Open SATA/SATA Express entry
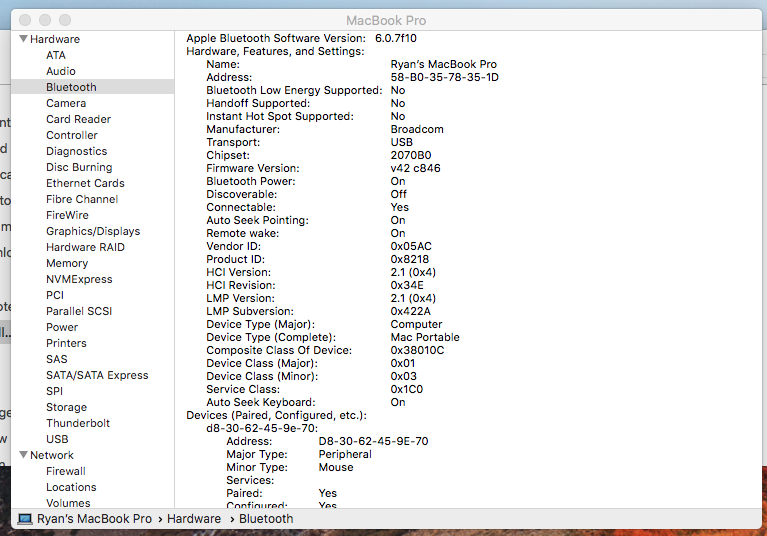 pos(97,375)
